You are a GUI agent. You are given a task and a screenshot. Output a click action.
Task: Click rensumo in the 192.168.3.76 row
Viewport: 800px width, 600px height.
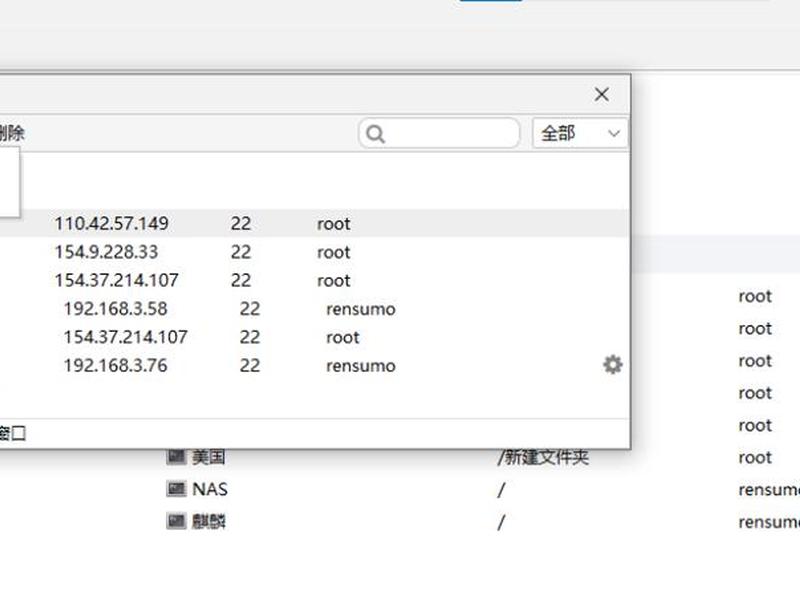pos(361,366)
